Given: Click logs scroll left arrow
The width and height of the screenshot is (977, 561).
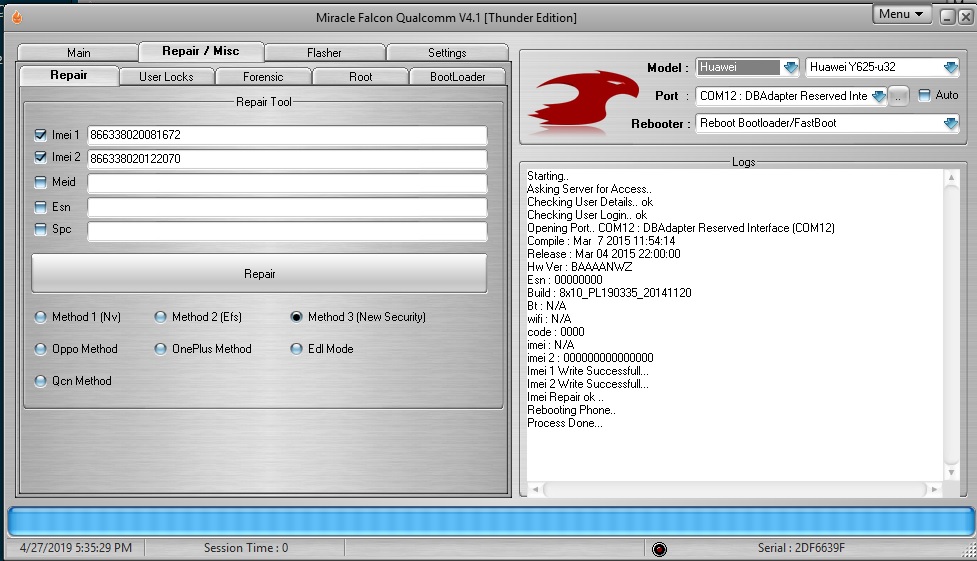Looking at the screenshot, I should pos(535,489).
